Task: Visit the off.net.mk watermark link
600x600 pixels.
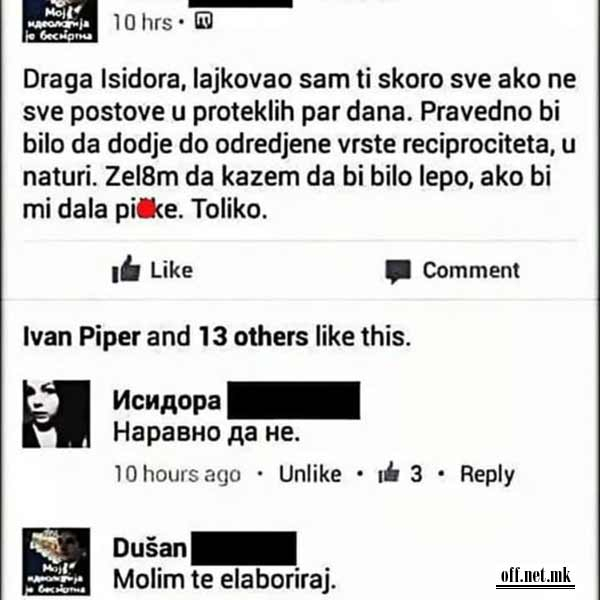Action: (x=536, y=577)
